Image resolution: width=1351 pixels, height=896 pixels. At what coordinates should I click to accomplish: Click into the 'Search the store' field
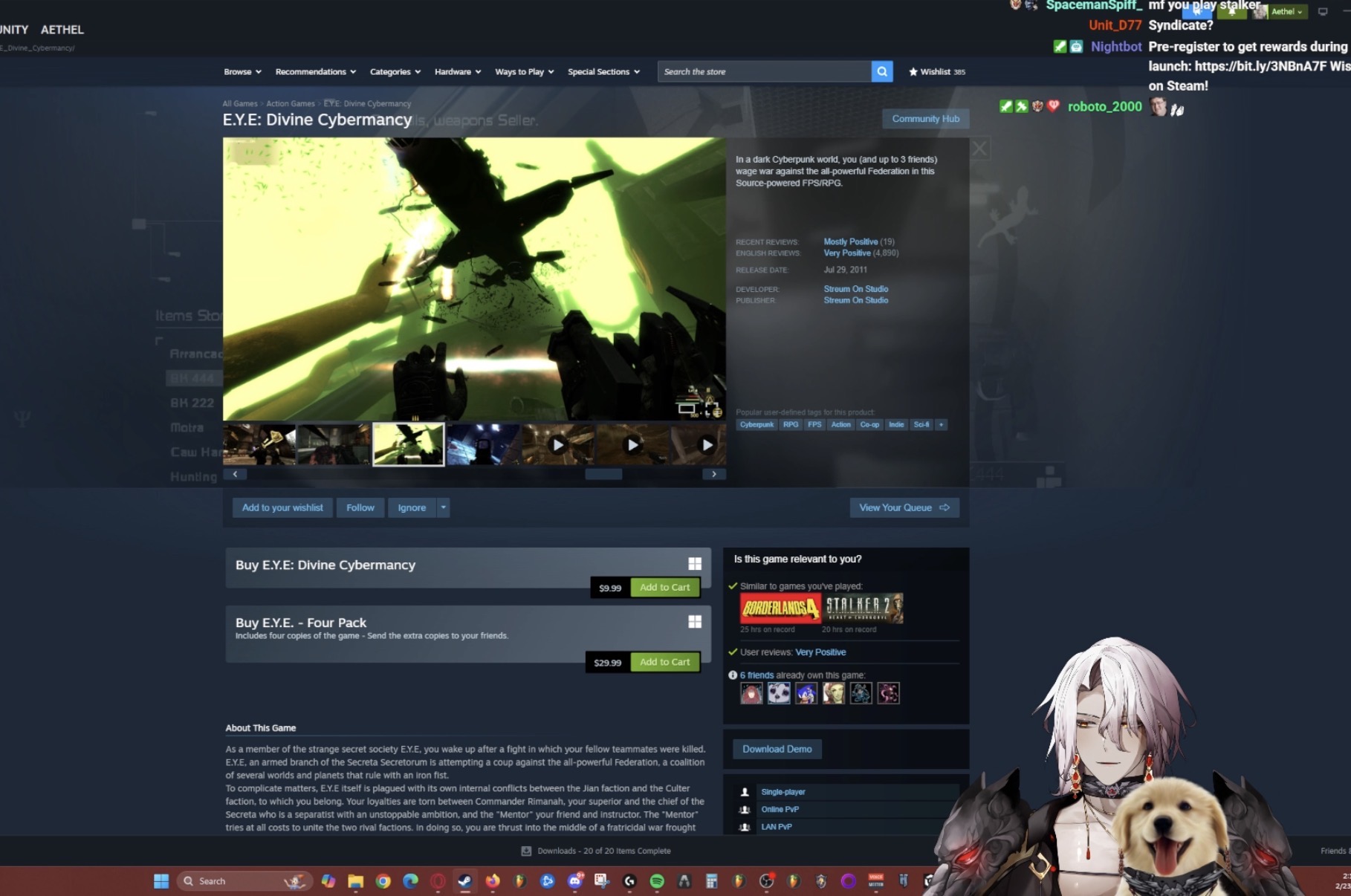click(x=764, y=71)
